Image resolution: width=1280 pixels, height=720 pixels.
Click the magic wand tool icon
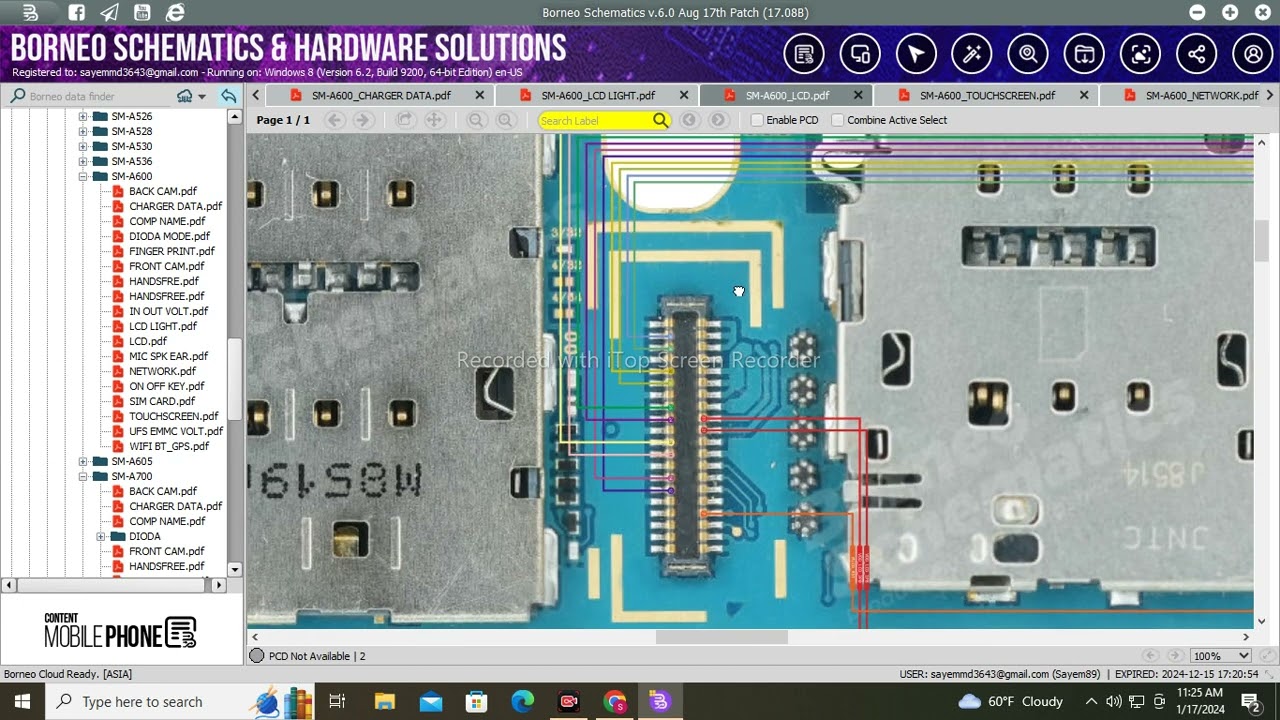[x=972, y=54]
